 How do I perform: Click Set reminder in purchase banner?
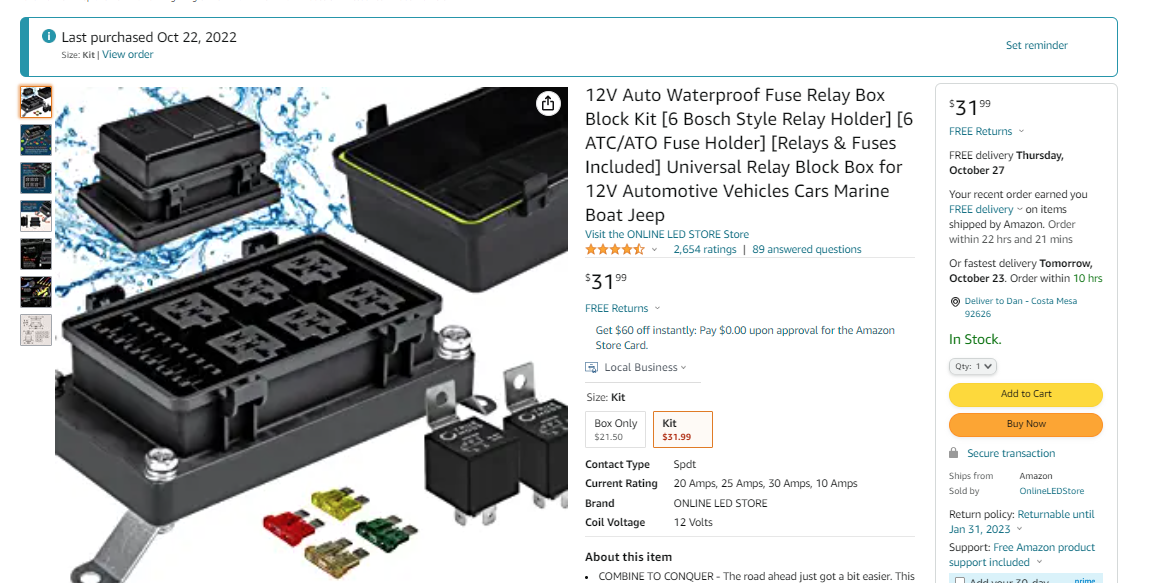pyautogui.click(x=1036, y=46)
